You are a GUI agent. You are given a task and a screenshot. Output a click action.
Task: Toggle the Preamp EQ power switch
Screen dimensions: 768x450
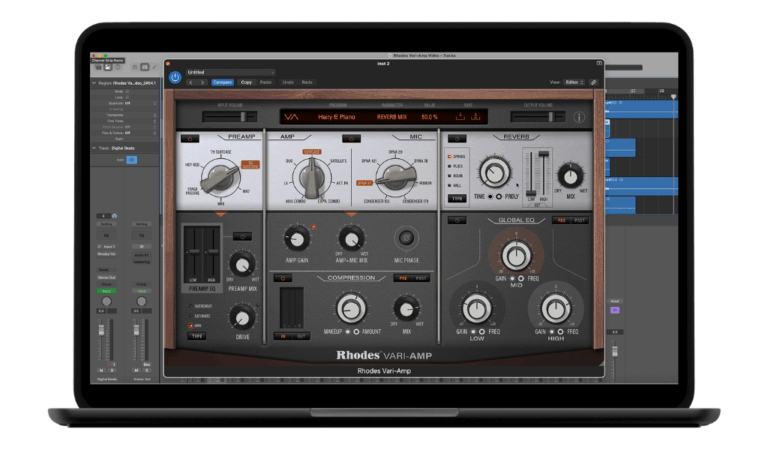pyautogui.click(x=242, y=237)
